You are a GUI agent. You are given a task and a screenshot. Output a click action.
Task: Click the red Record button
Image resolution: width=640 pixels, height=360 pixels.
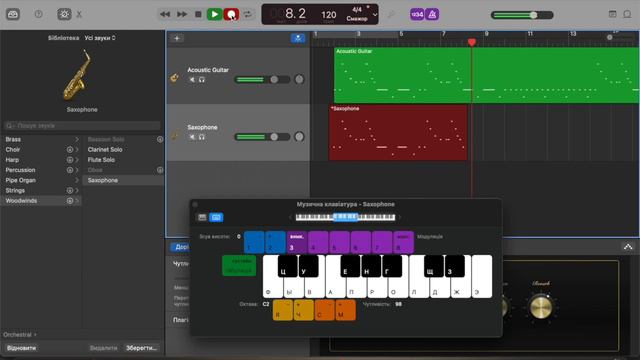(x=231, y=14)
